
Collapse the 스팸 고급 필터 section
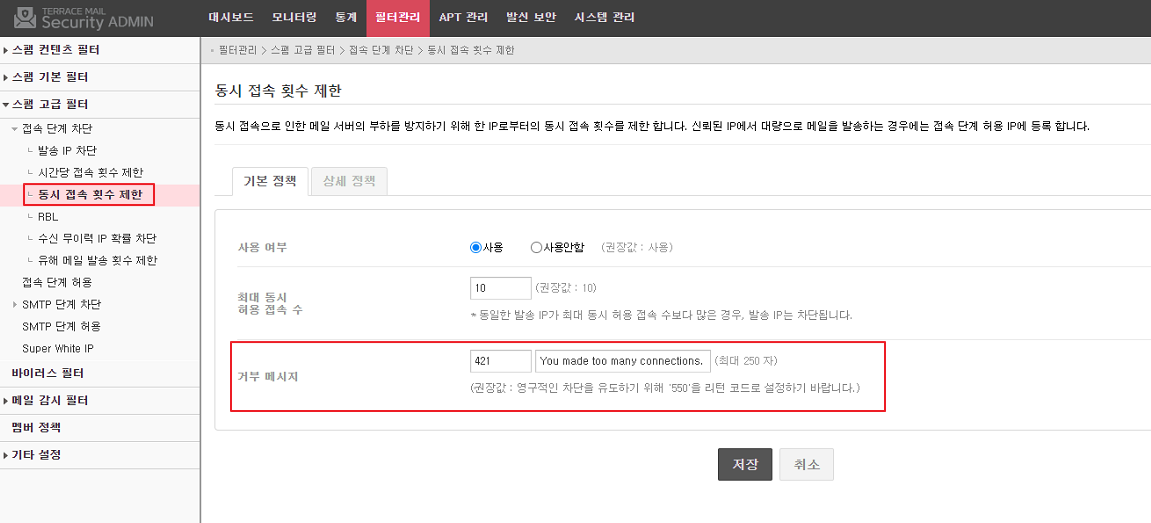pos(50,104)
